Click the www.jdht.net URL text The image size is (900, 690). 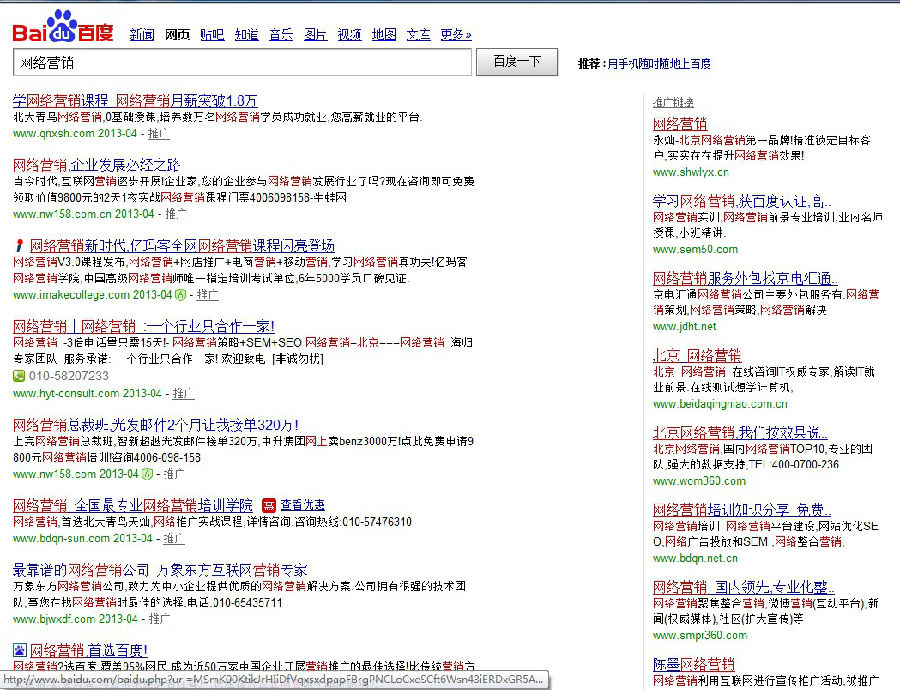pos(685,326)
